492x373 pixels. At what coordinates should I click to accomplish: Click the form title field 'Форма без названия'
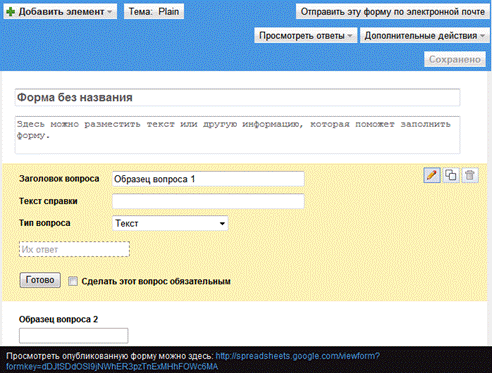click(x=237, y=97)
